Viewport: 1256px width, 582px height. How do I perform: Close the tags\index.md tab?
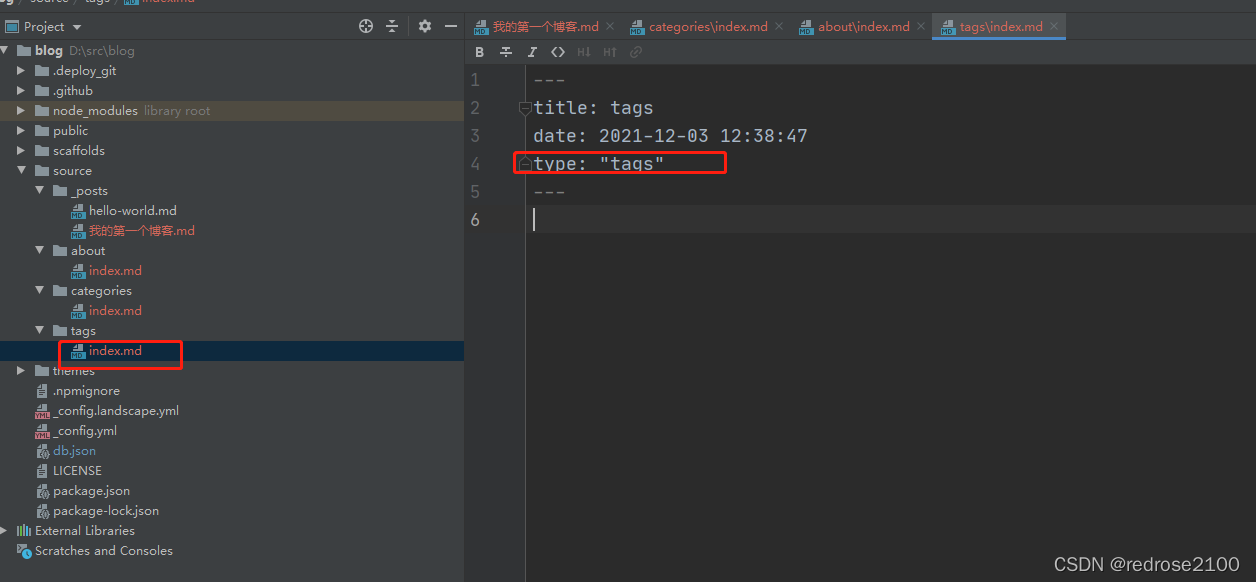1055,27
